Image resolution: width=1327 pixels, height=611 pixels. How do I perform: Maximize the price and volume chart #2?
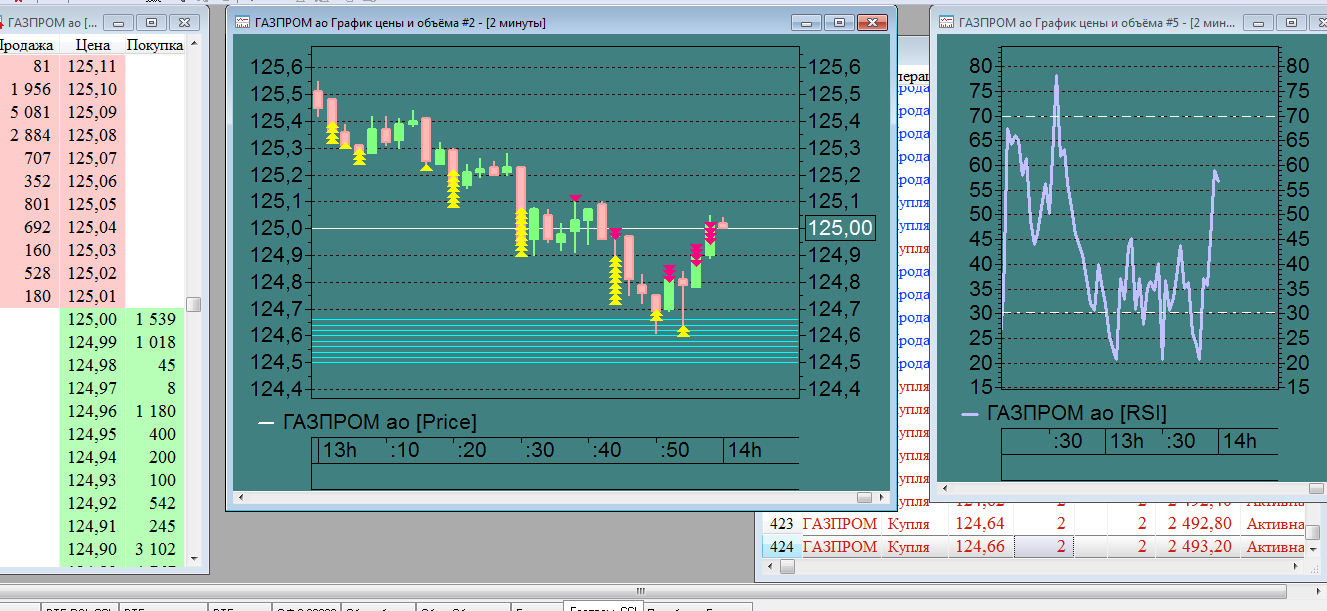(x=839, y=22)
